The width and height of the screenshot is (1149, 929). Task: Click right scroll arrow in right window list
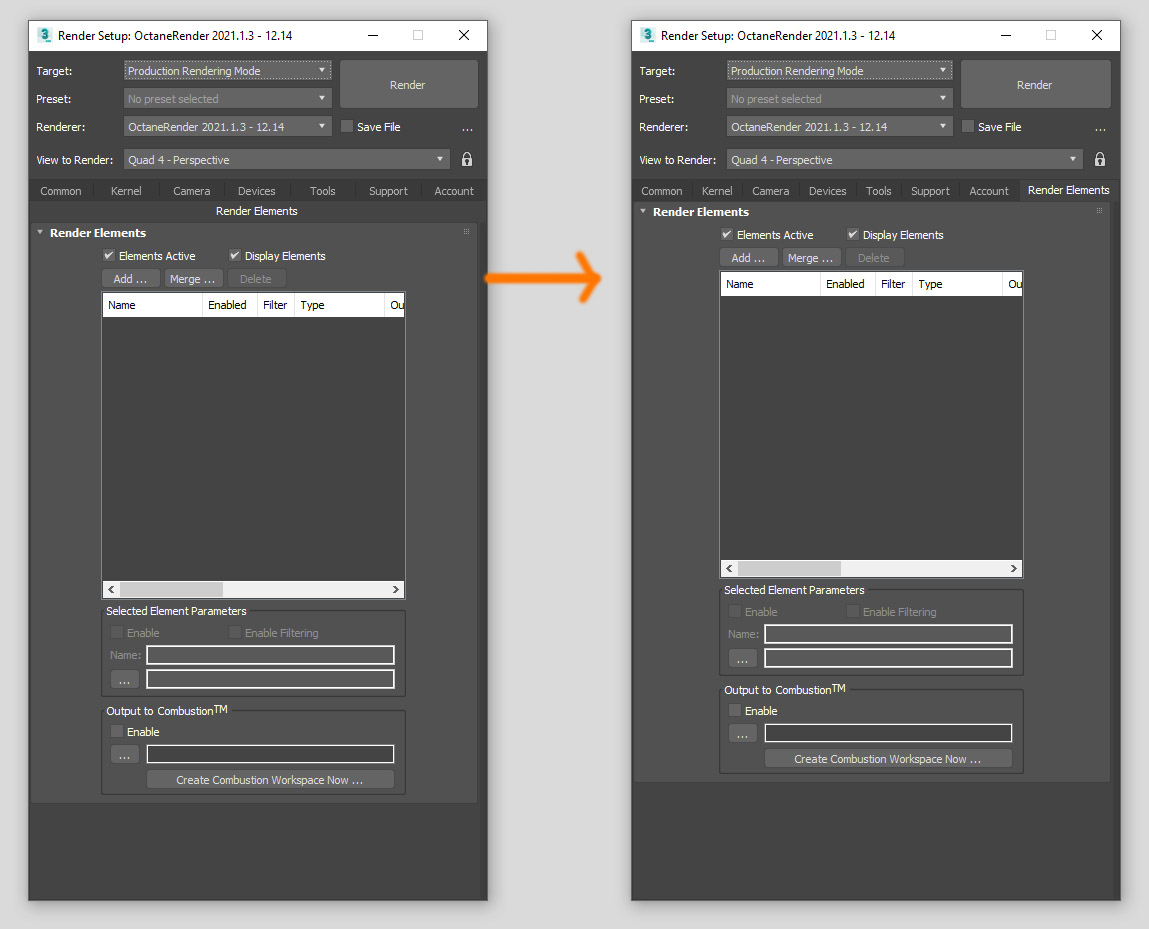pyautogui.click(x=1013, y=568)
